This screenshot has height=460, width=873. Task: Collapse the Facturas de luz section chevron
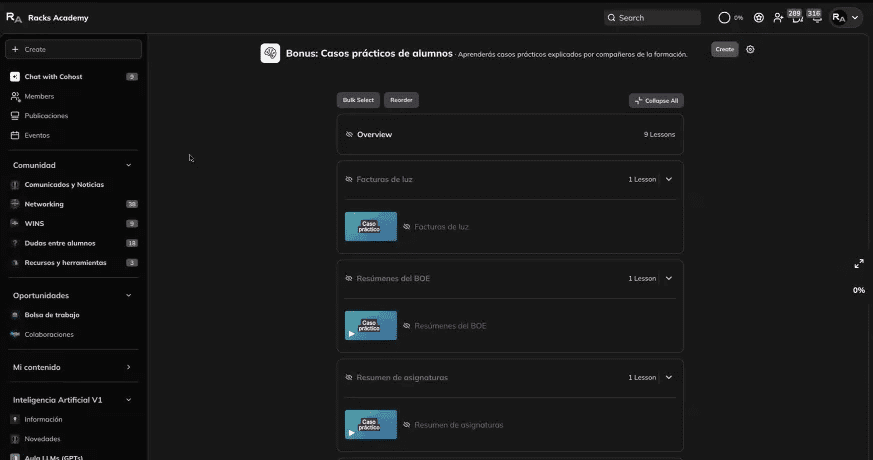click(669, 180)
